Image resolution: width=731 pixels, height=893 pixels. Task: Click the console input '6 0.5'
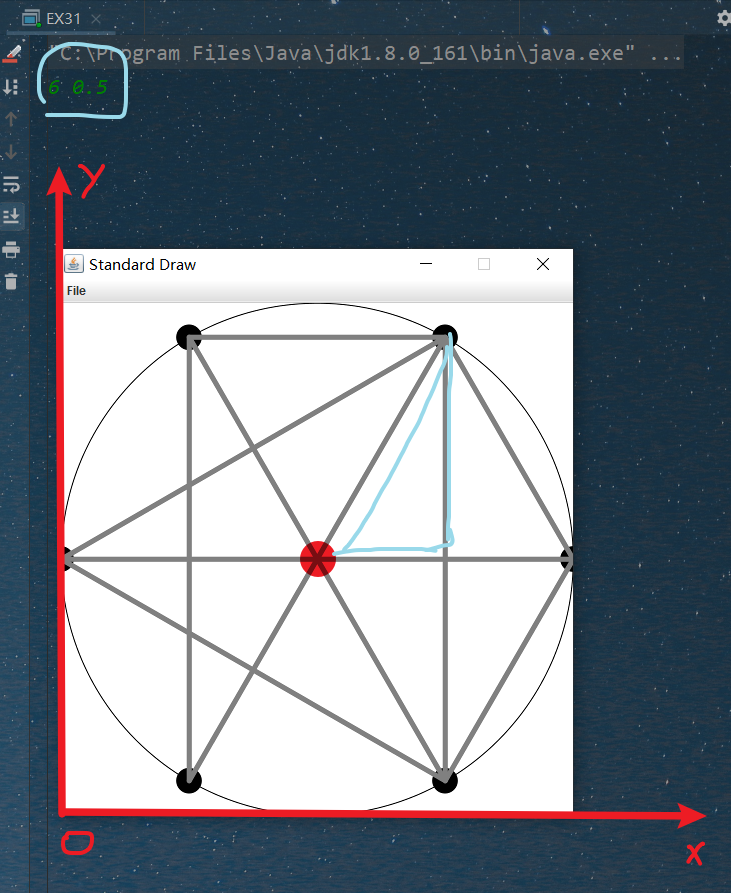(x=78, y=87)
